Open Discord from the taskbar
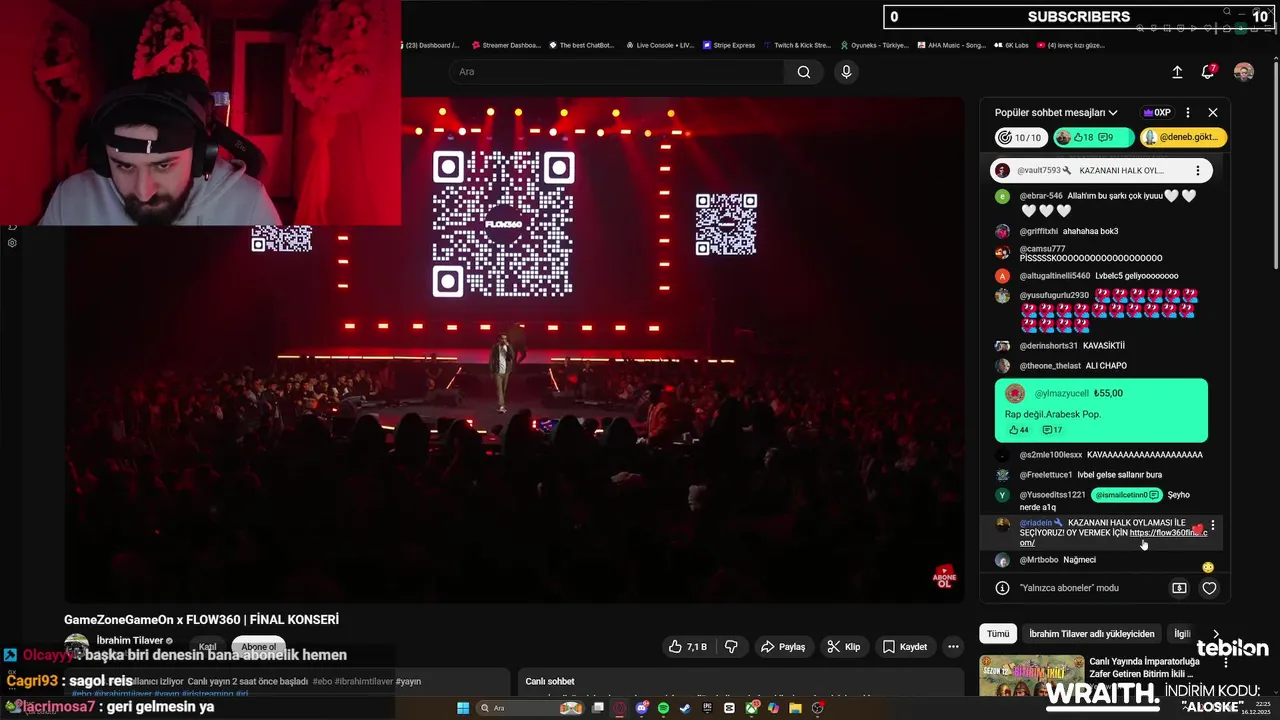1280x720 pixels. tap(641, 708)
